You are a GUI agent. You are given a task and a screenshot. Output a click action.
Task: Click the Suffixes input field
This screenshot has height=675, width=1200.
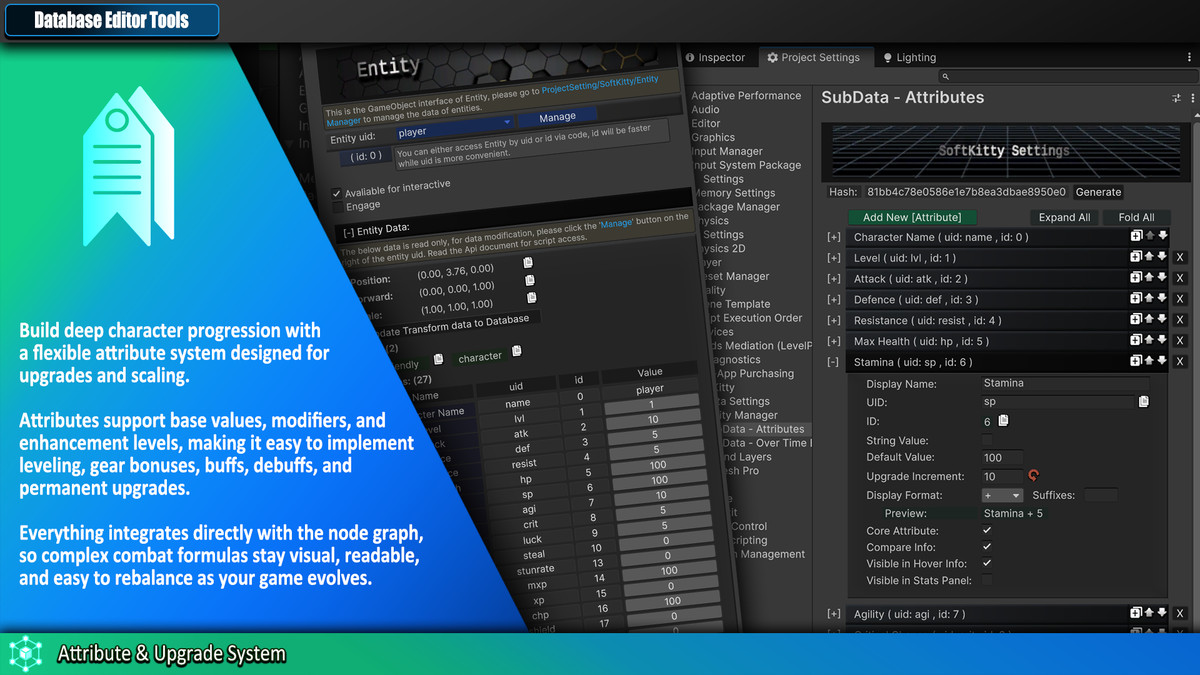(x=1101, y=495)
